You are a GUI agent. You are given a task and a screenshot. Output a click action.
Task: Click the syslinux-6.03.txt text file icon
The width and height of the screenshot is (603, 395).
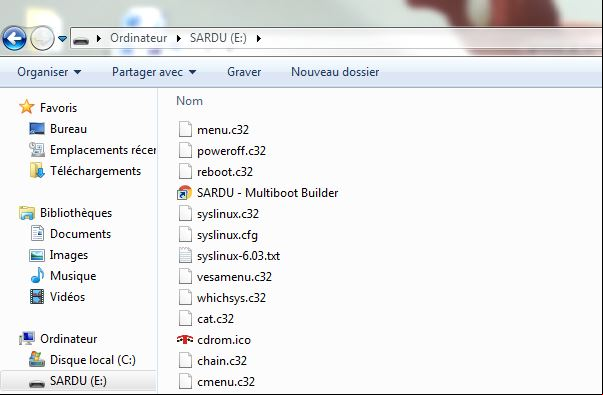pyautogui.click(x=185, y=255)
